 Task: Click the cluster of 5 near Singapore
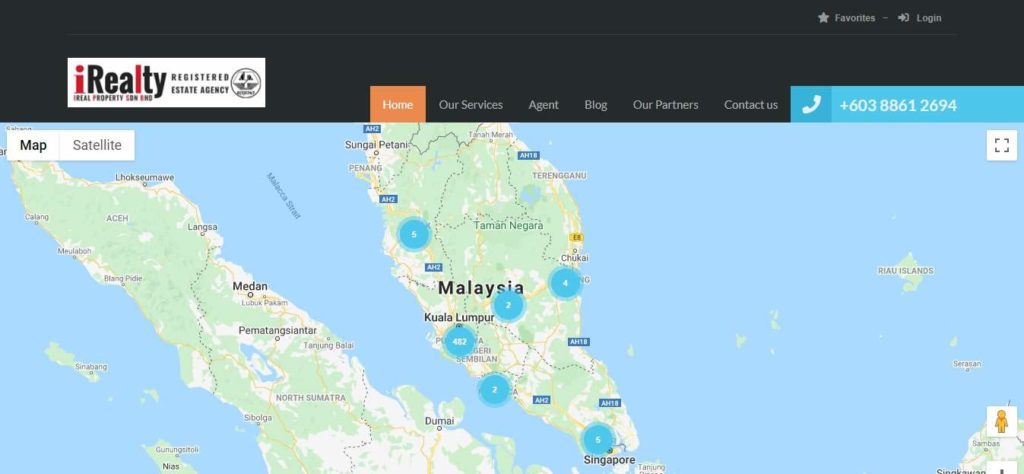598,439
